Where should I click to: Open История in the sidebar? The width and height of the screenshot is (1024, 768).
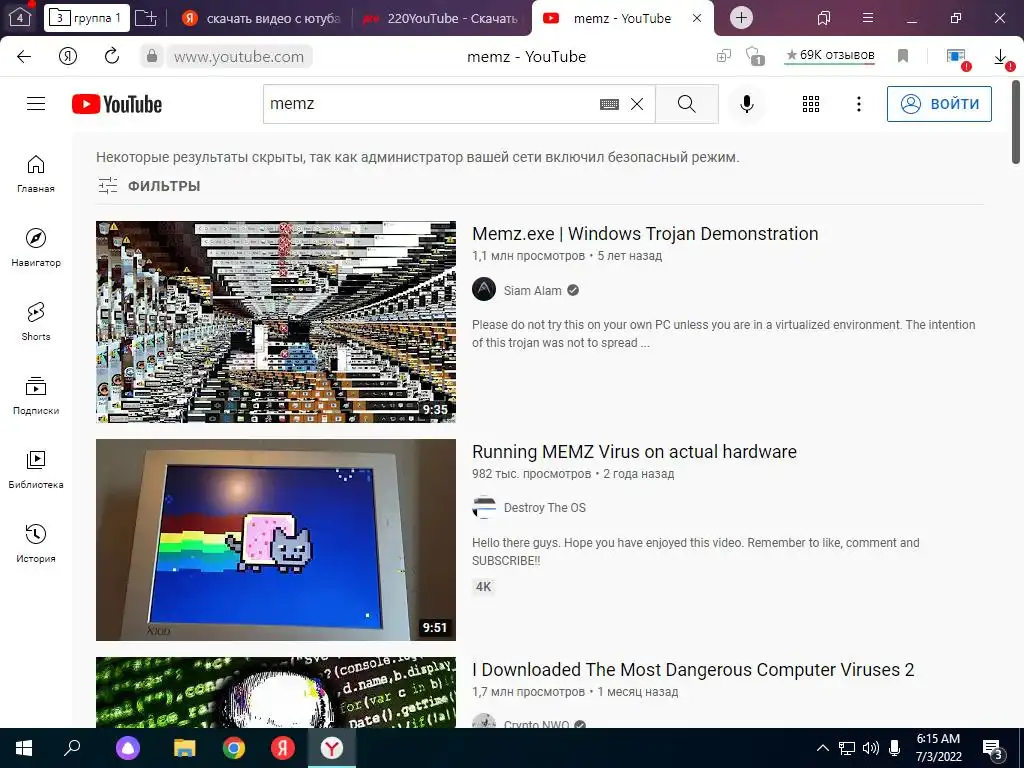[x=36, y=543]
